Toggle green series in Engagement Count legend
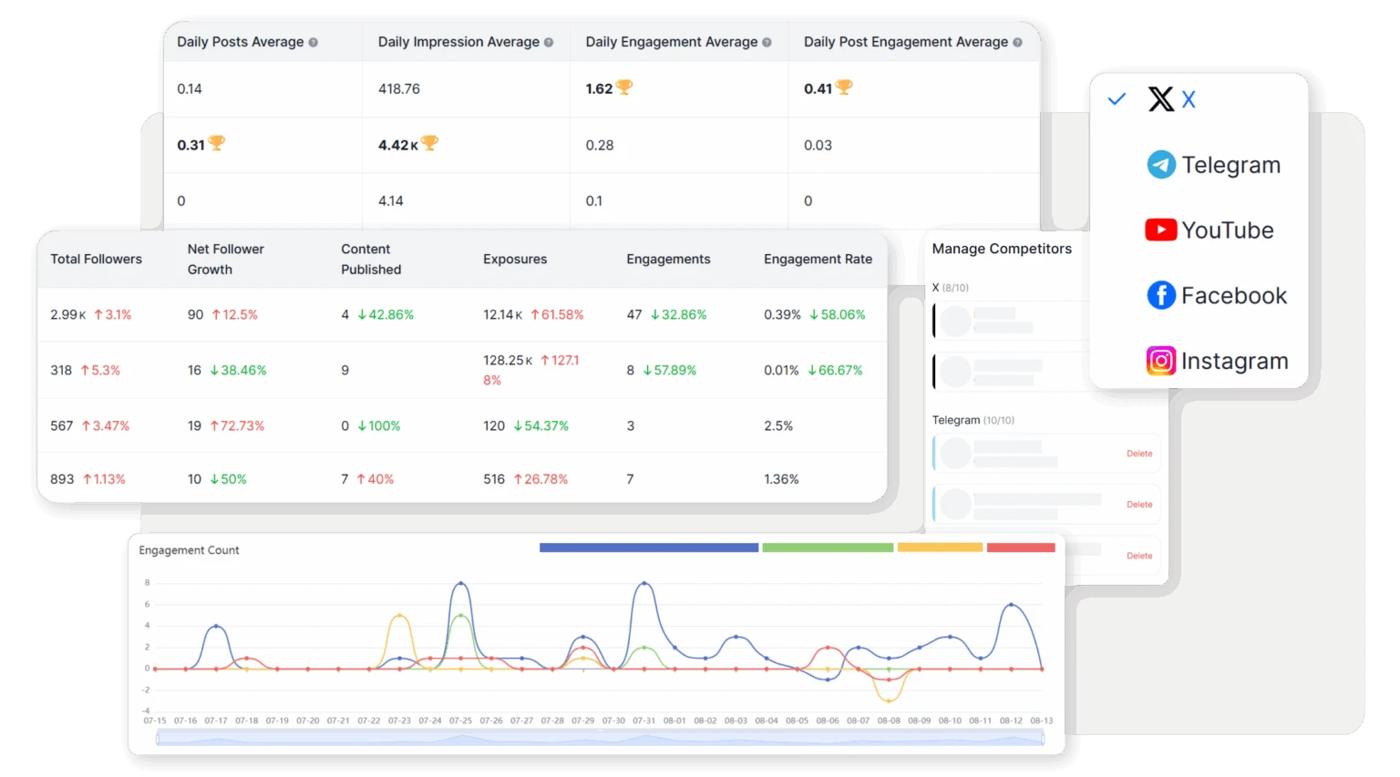 tap(828, 548)
